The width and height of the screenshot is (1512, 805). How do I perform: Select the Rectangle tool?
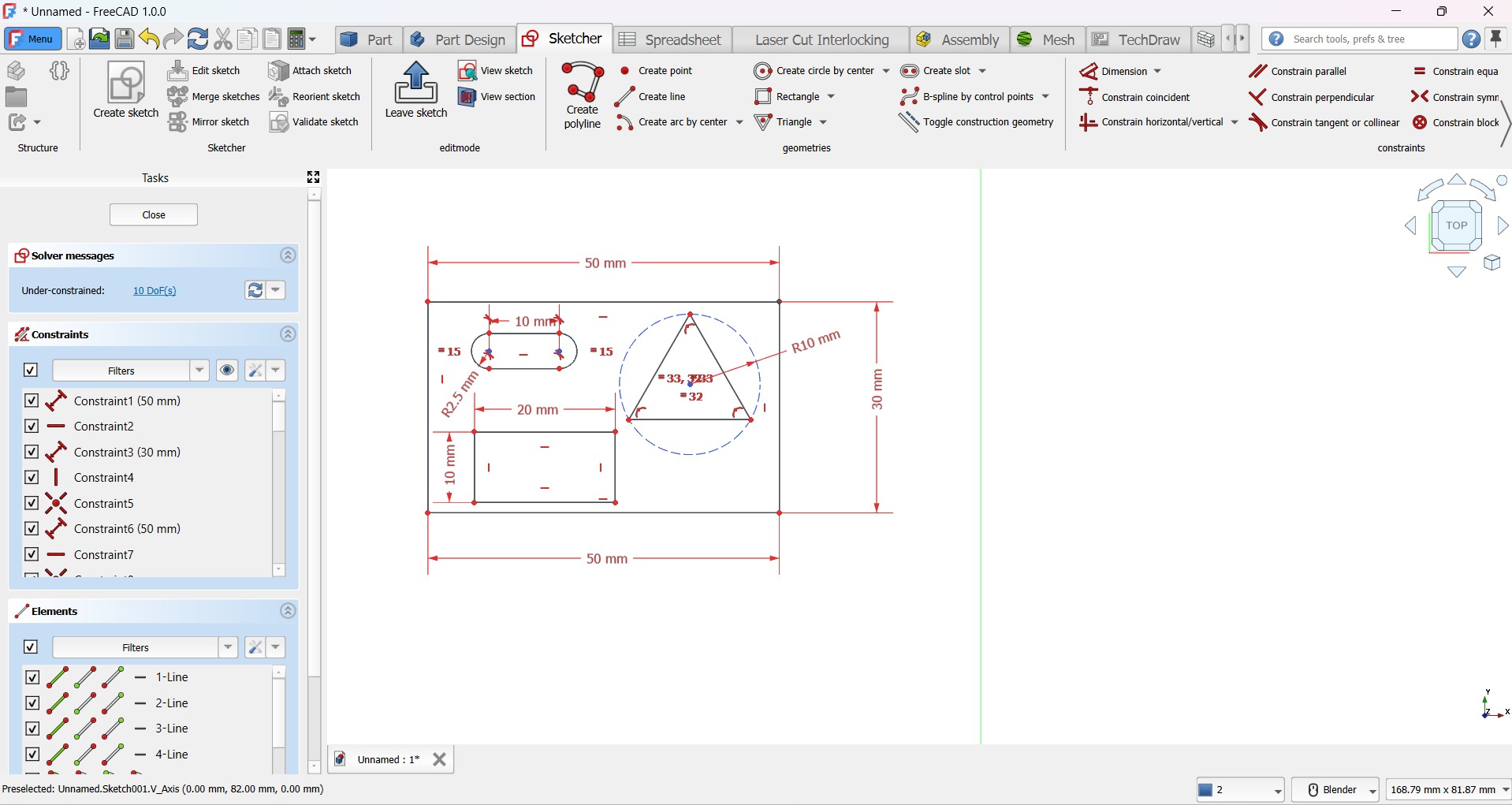pos(788,96)
